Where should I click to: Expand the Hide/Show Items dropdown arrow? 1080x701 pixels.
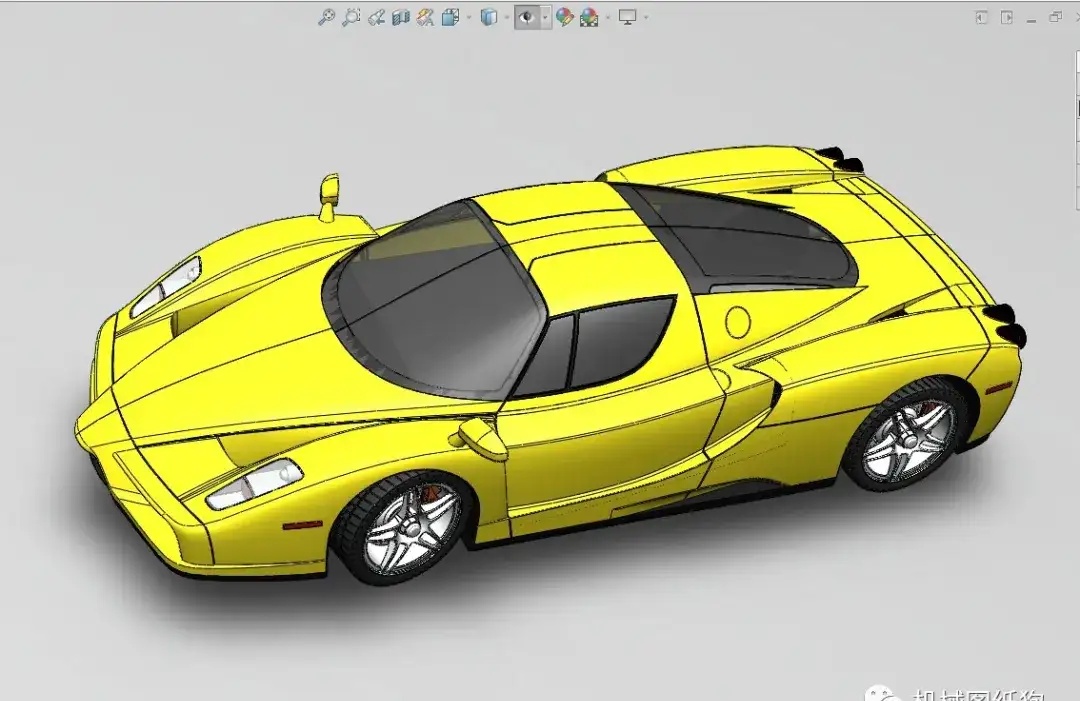[544, 17]
